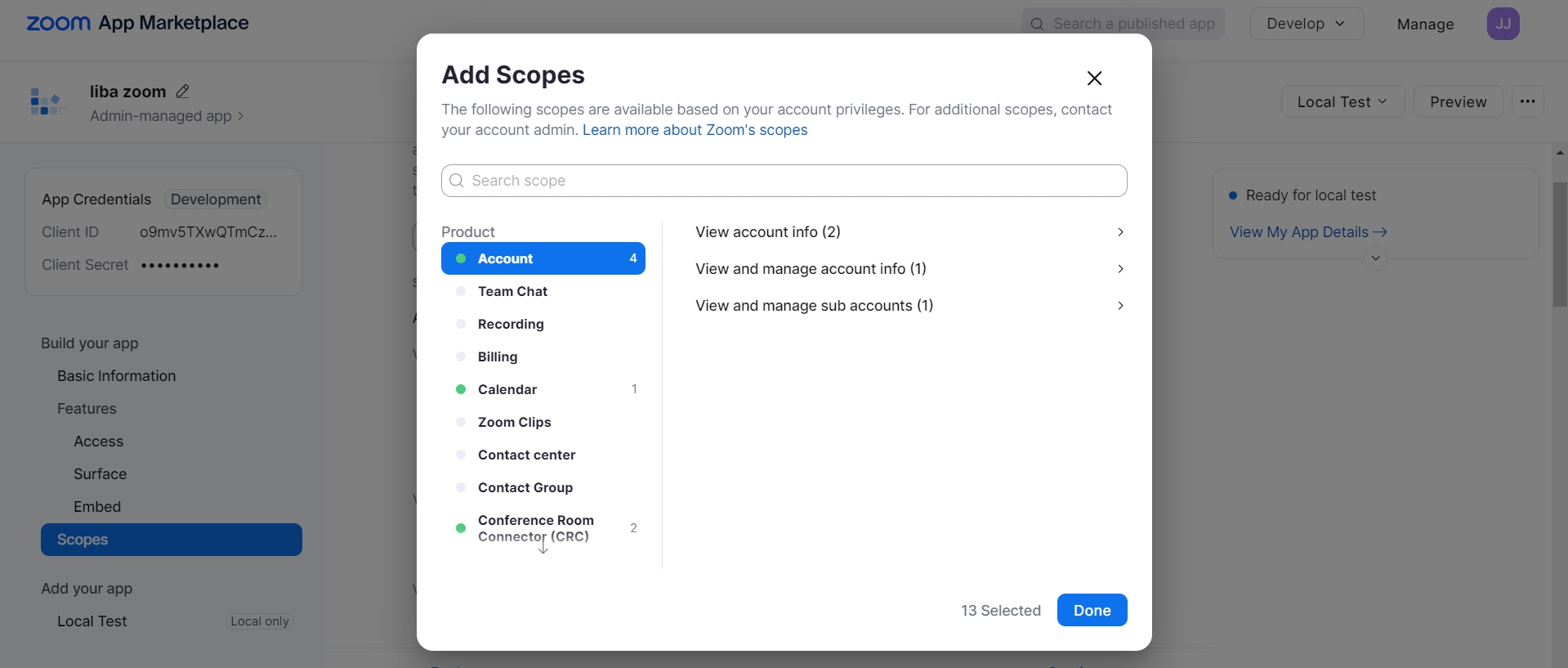Expand View and manage sub accounts (1)
The height and width of the screenshot is (668, 1568).
(x=909, y=306)
